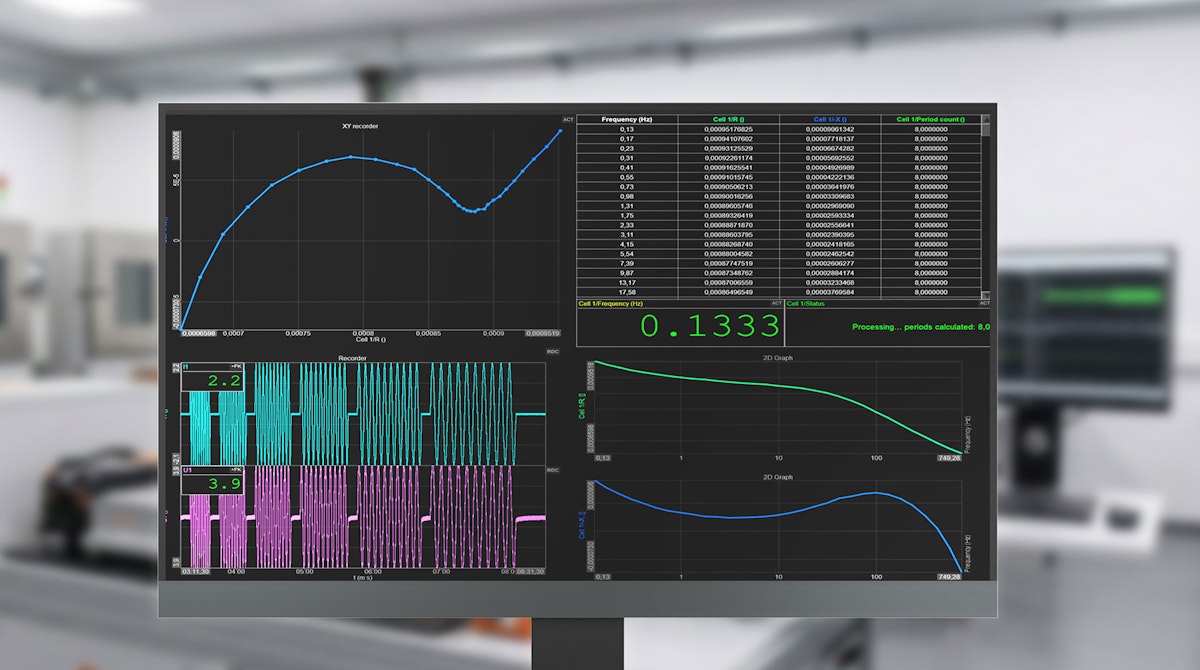Click the frequency cell 0,13
1200x670 pixels.
tap(627, 129)
